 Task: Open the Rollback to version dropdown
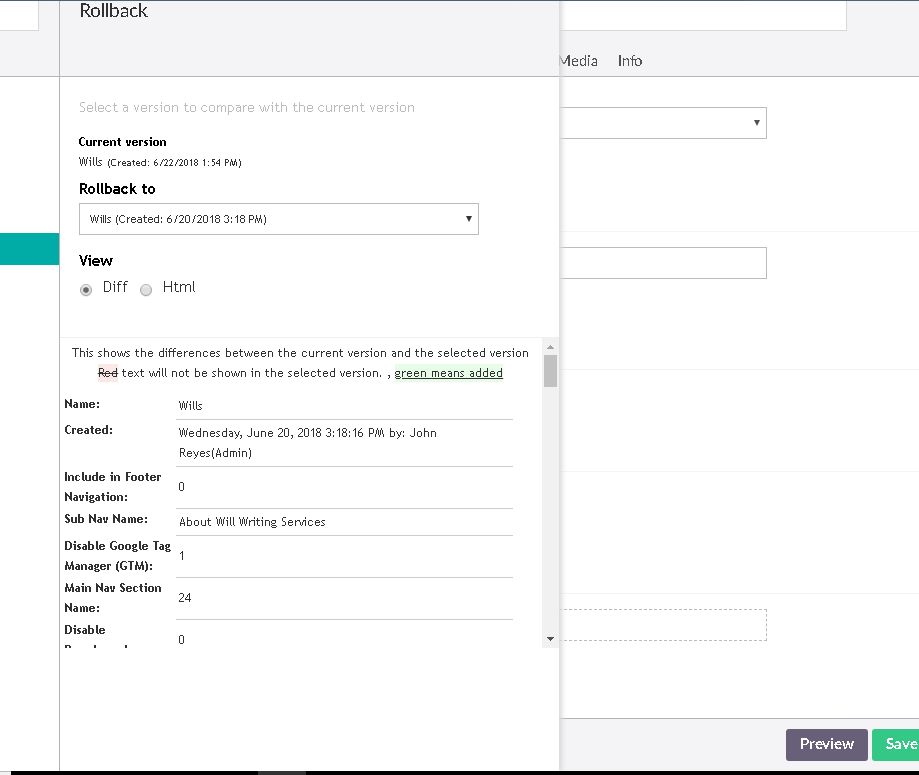(278, 219)
